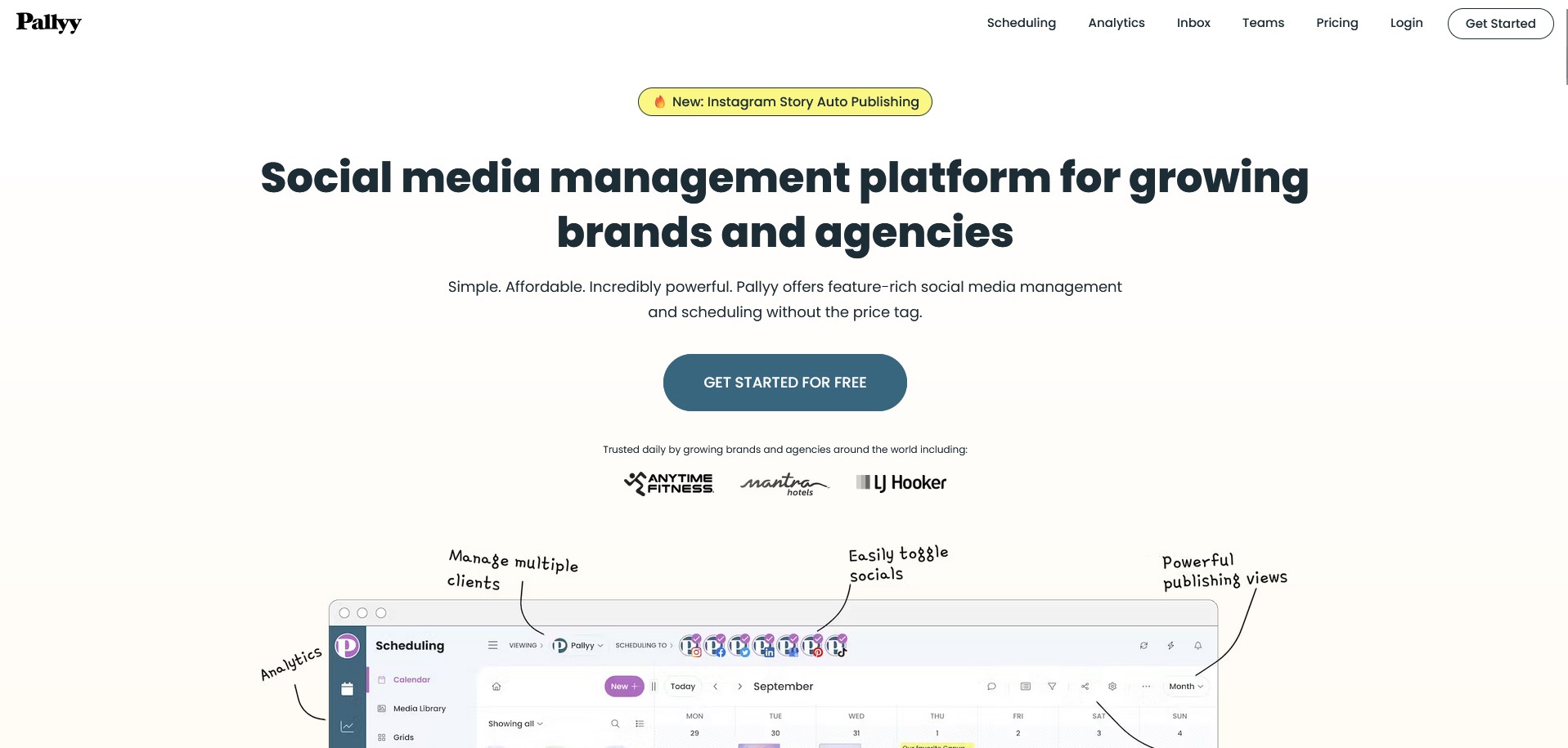Viewport: 1568px width, 748px height.
Task: Click the lightning bolt icon
Action: 1170,646
